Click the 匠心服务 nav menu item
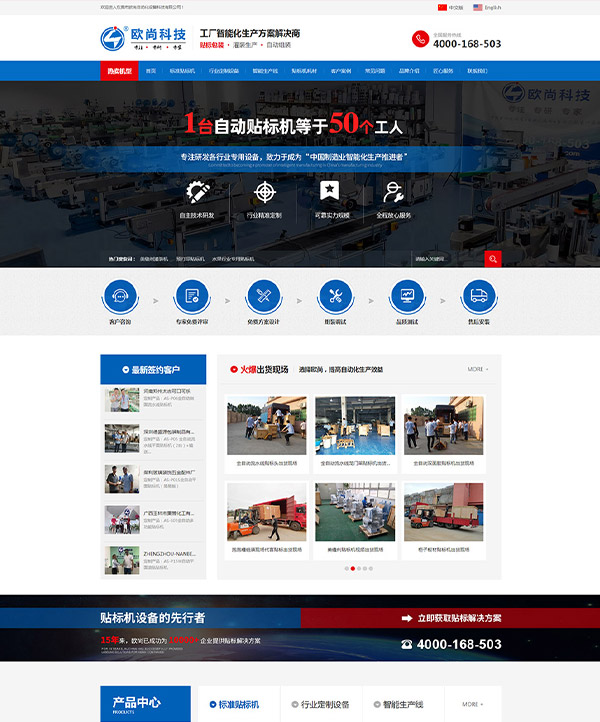Image resolution: width=600 pixels, height=722 pixels. click(x=443, y=71)
